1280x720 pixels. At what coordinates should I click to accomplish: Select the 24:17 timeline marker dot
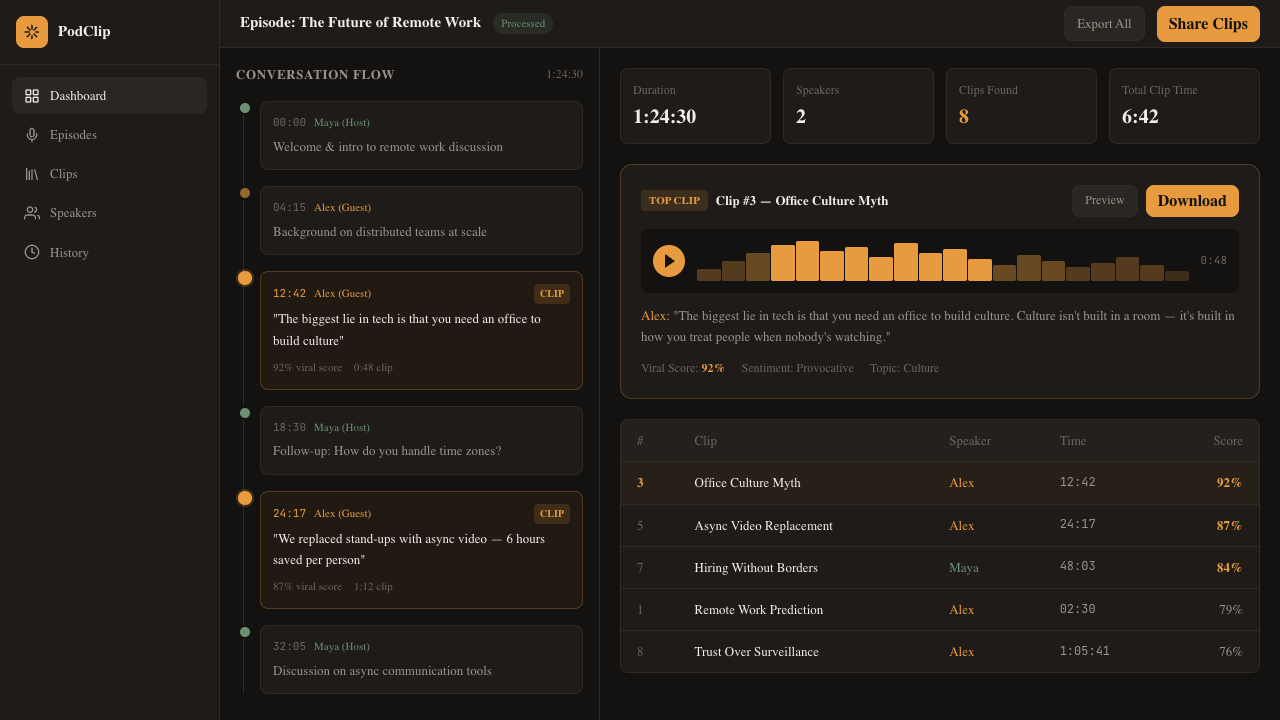click(x=245, y=498)
